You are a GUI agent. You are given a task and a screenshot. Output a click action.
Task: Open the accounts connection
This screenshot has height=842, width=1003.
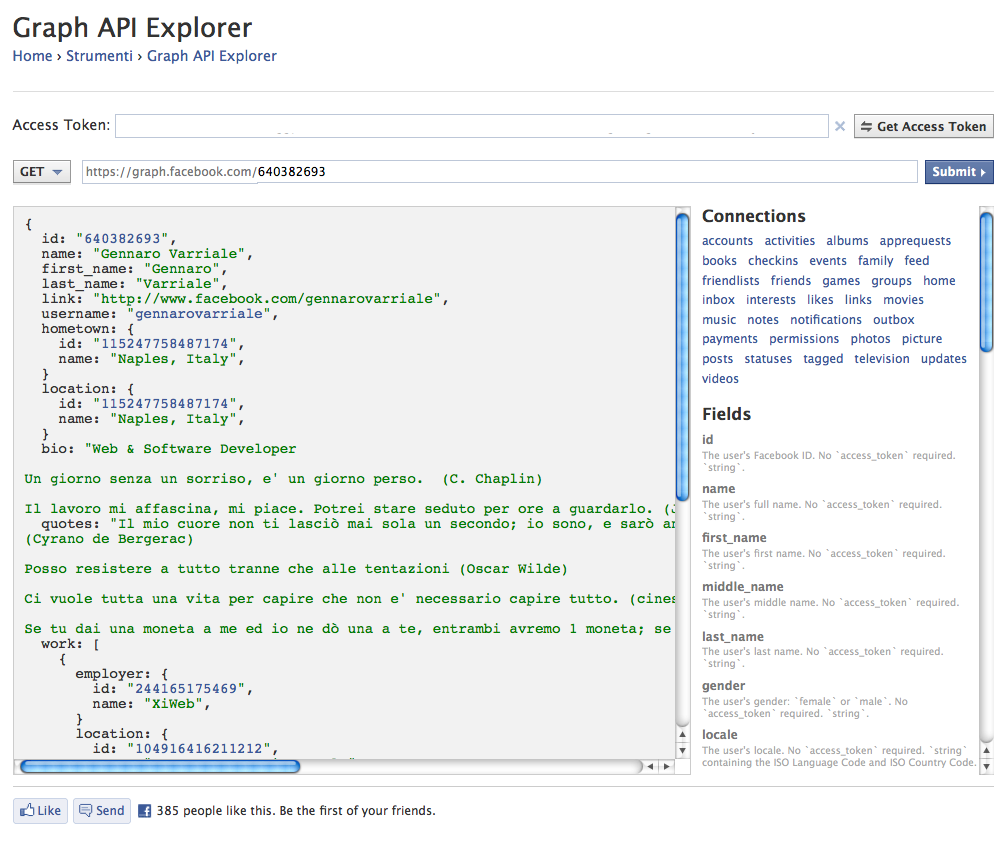click(727, 241)
